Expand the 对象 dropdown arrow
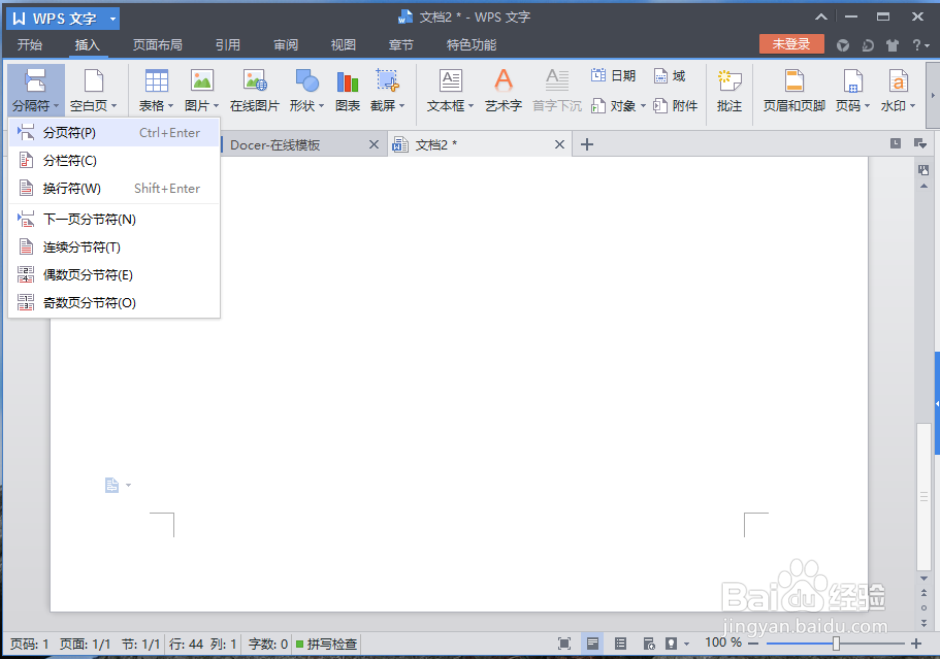The width and height of the screenshot is (940, 659). coord(643,106)
